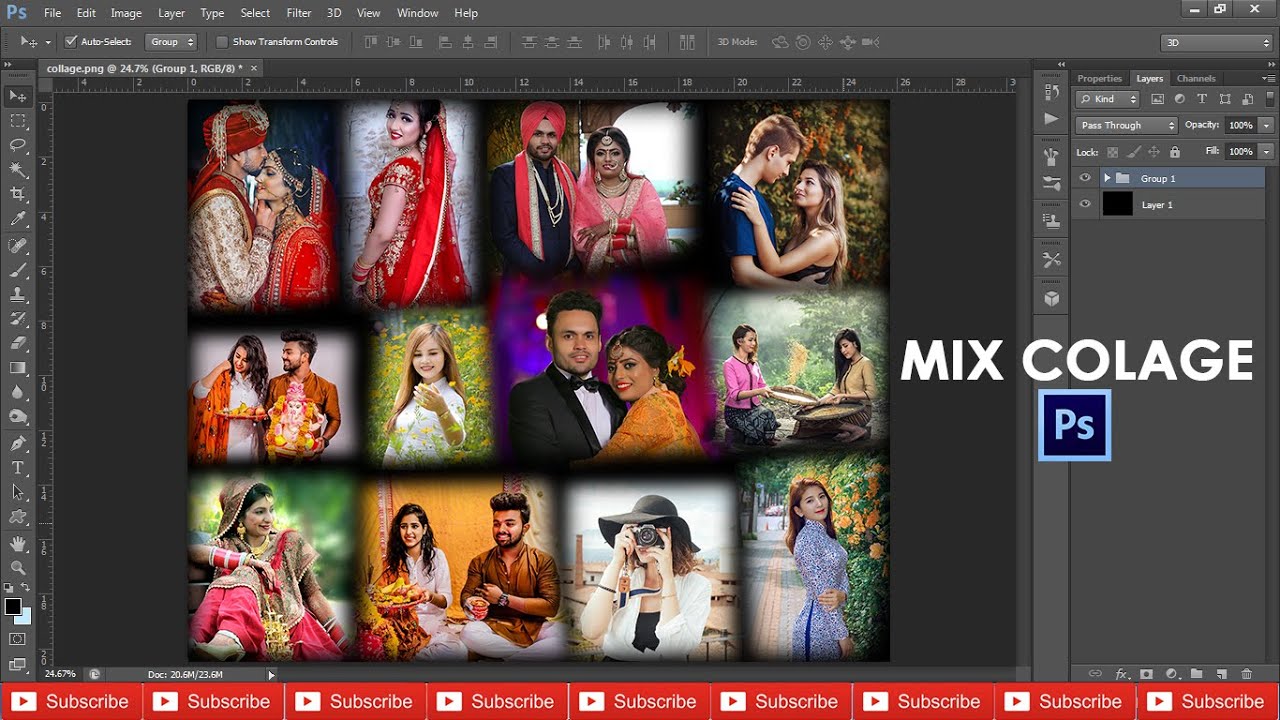Select the Hand tool
Image resolution: width=1280 pixels, height=720 pixels.
click(x=18, y=544)
